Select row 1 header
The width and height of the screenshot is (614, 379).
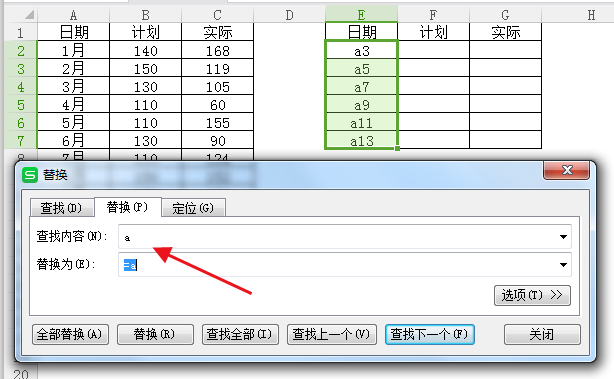click(x=20, y=32)
